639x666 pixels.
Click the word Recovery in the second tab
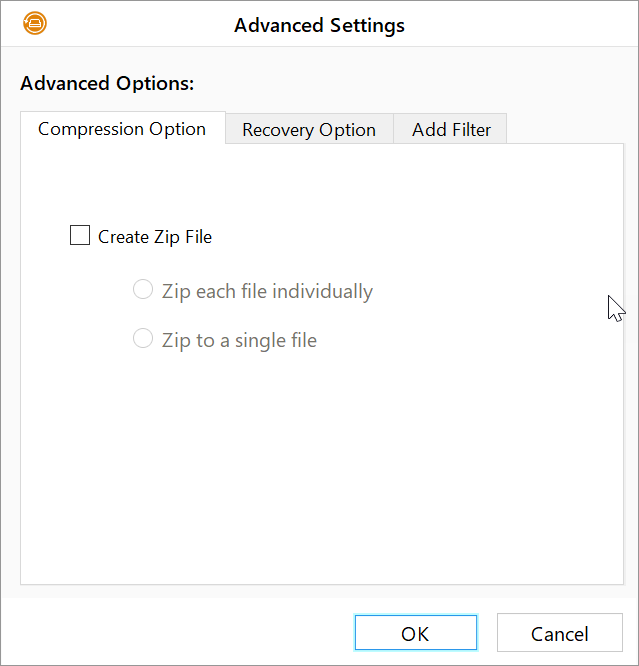click(278, 130)
